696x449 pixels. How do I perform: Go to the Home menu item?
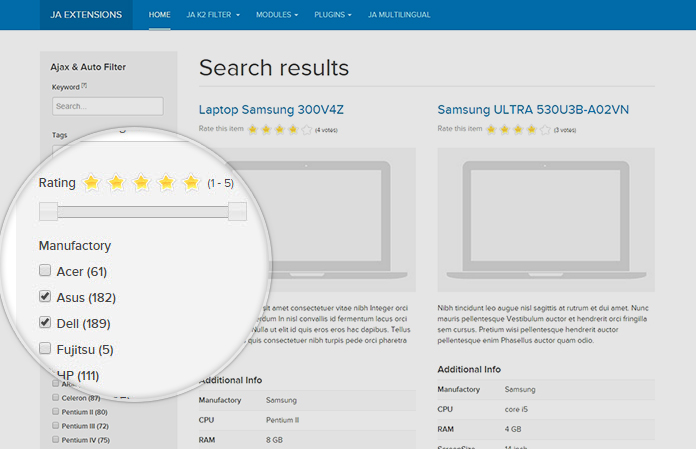click(x=159, y=15)
